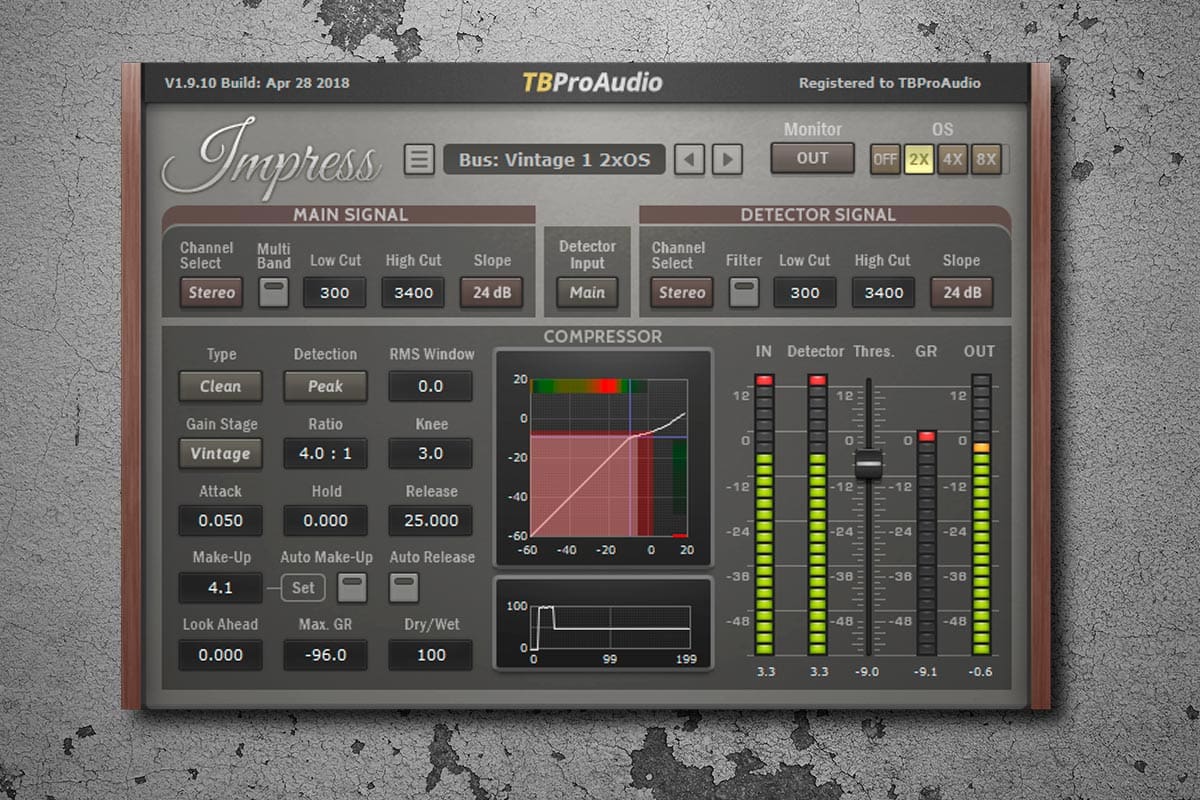This screenshot has width=1200, height=800.
Task: Change compressor Type from Clean
Action: [x=220, y=386]
